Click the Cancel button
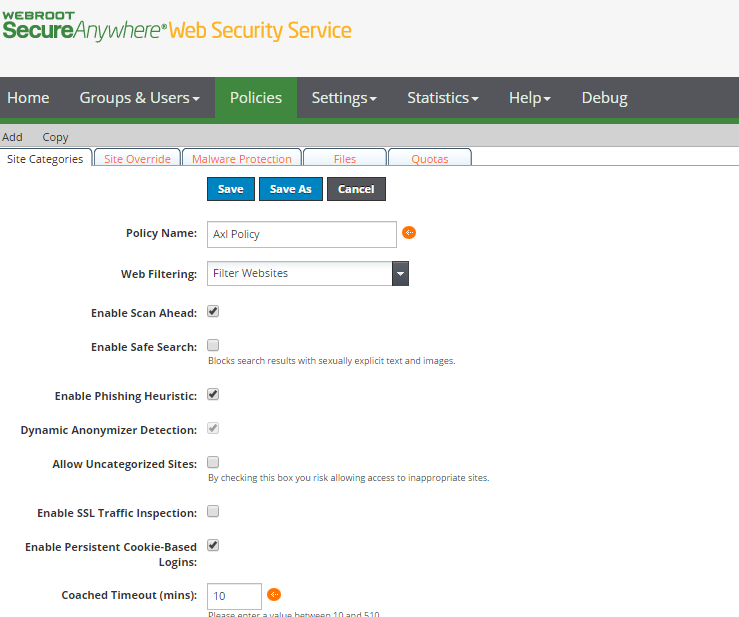 tap(356, 189)
